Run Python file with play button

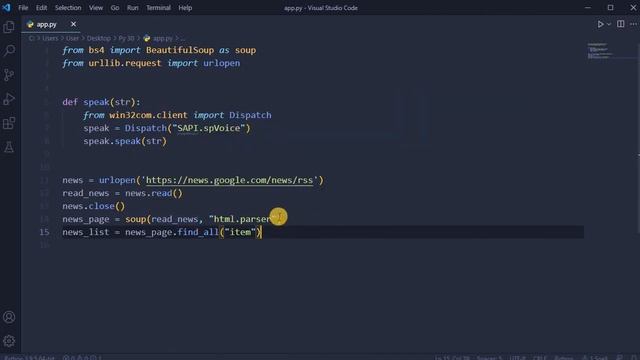pyautogui.click(x=600, y=24)
